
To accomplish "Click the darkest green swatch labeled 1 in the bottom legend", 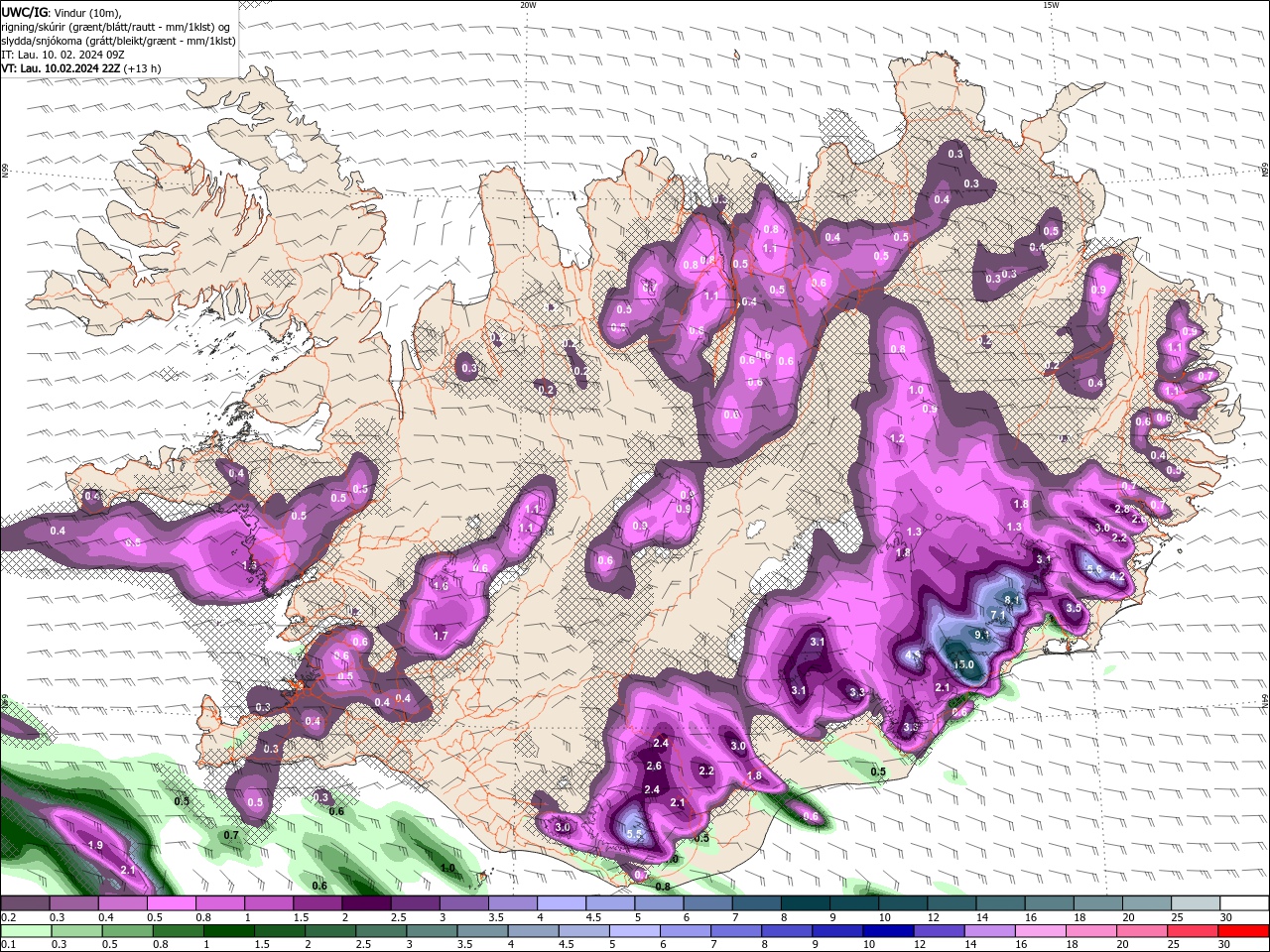I will [228, 931].
